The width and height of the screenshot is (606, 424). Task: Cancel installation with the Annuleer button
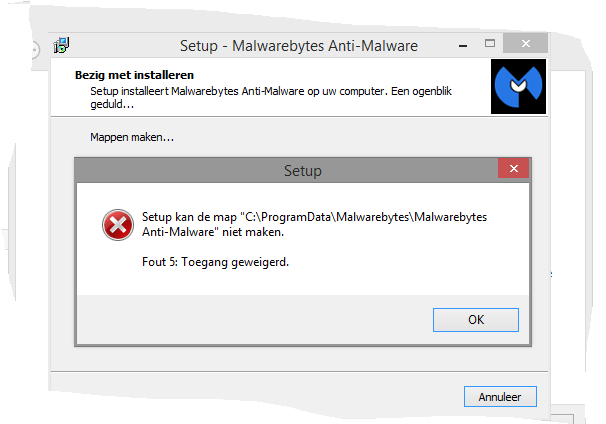[x=500, y=397]
